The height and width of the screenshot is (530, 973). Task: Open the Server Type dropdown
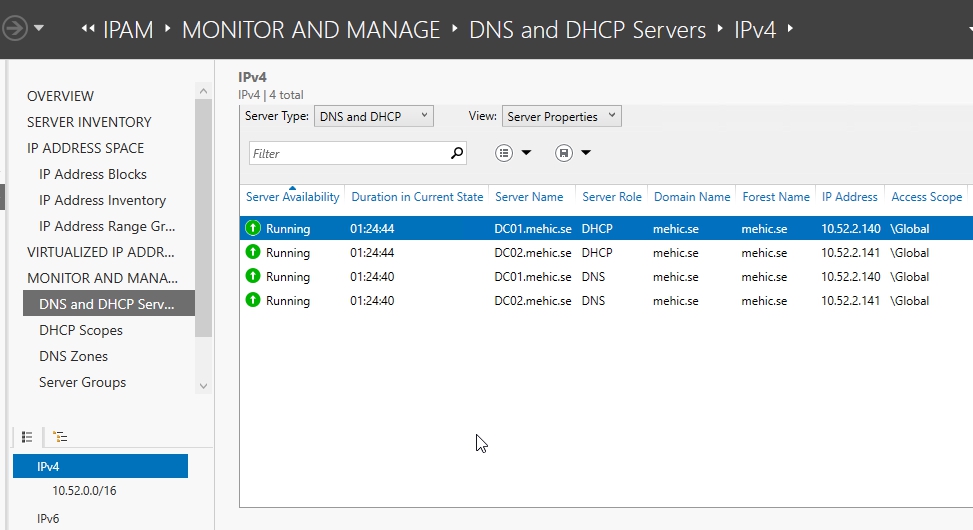(x=374, y=116)
